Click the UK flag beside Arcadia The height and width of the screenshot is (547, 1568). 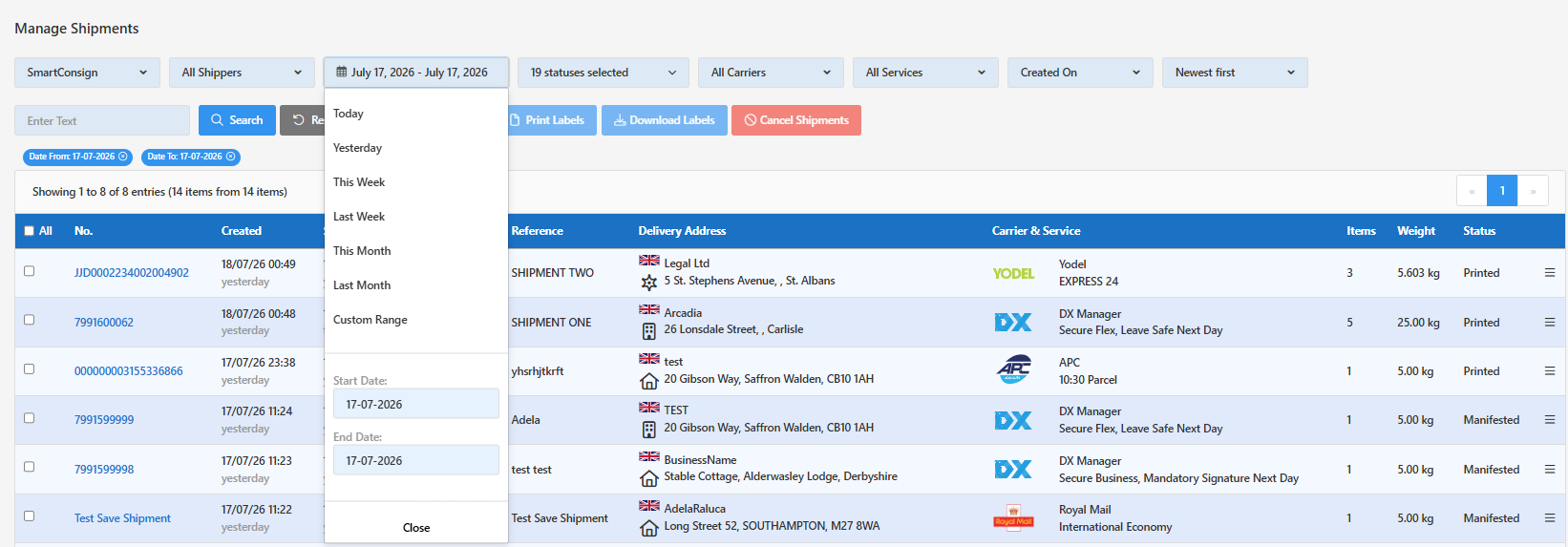649,309
